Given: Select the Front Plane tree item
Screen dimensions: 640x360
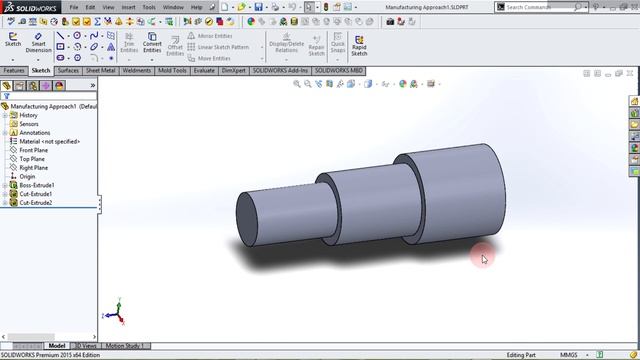Looking at the screenshot, I should coord(33,150).
